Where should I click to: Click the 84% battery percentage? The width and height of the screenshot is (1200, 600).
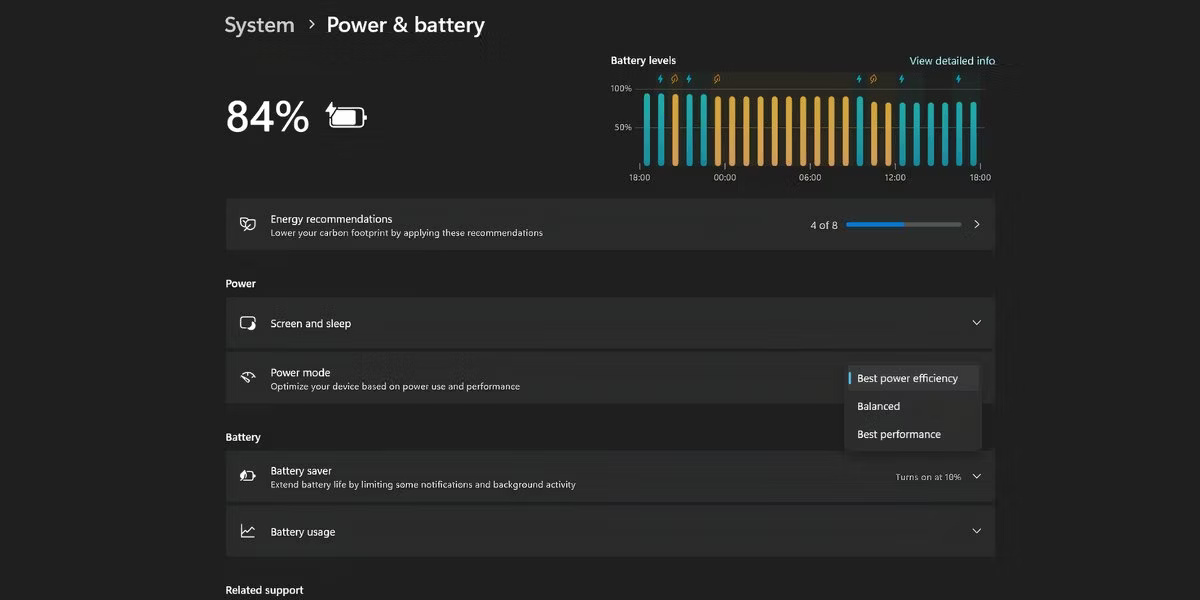[268, 117]
